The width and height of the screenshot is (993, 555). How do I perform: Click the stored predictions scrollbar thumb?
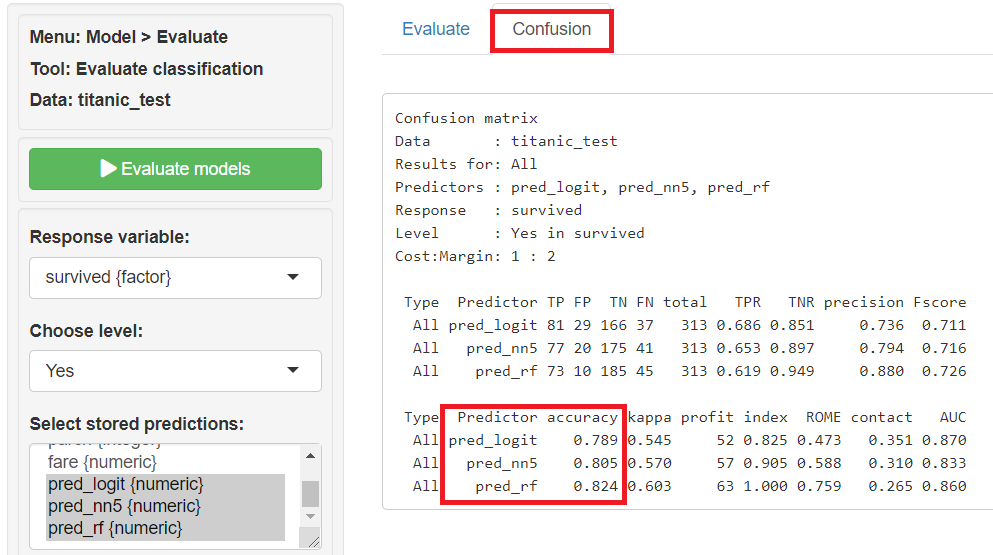[x=311, y=493]
